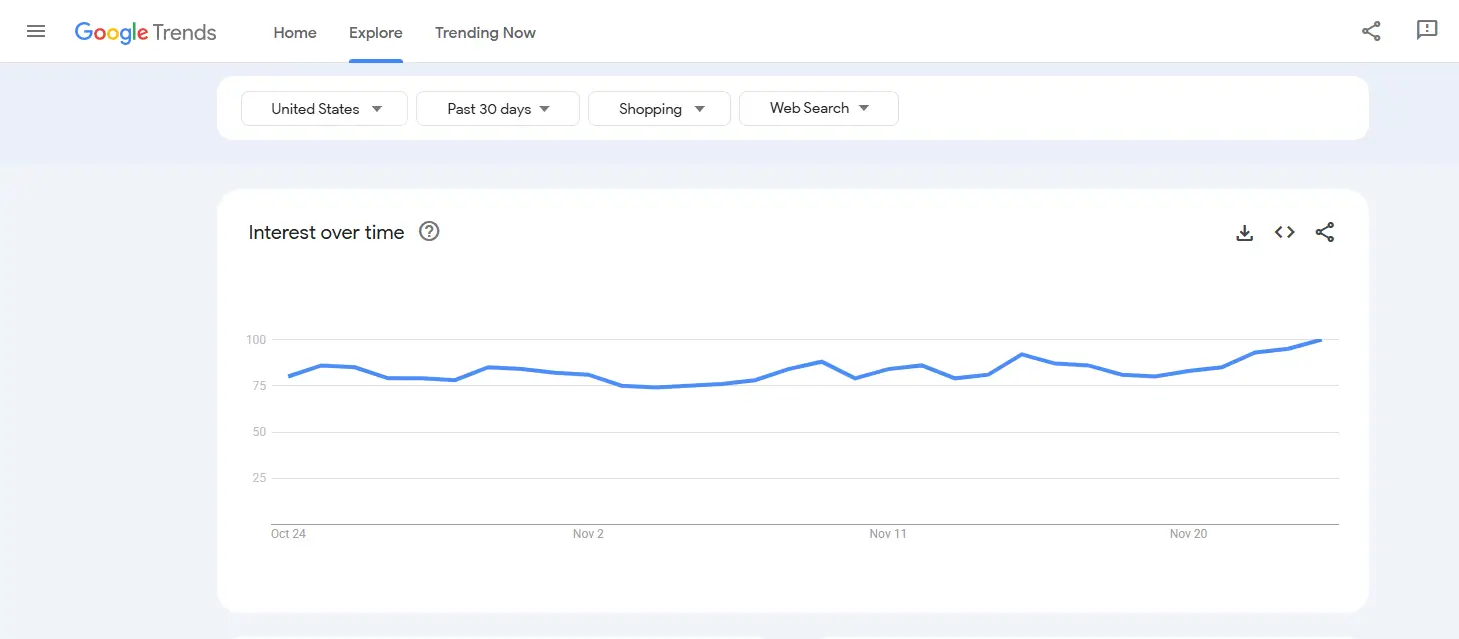Click the Nov 2 axis label
This screenshot has height=639, width=1459.
tap(588, 534)
